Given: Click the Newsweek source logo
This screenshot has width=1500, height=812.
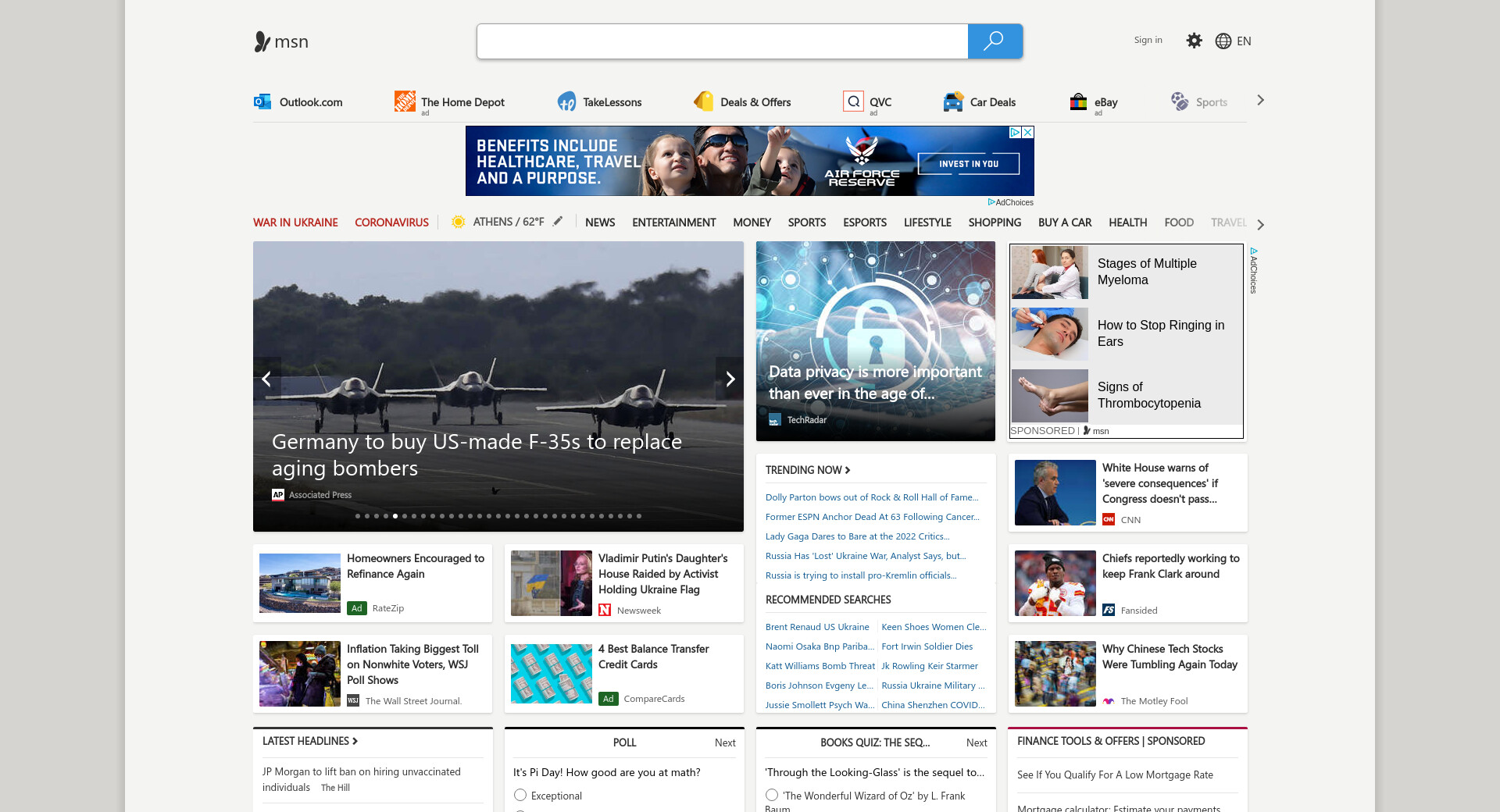Looking at the screenshot, I should [x=605, y=610].
